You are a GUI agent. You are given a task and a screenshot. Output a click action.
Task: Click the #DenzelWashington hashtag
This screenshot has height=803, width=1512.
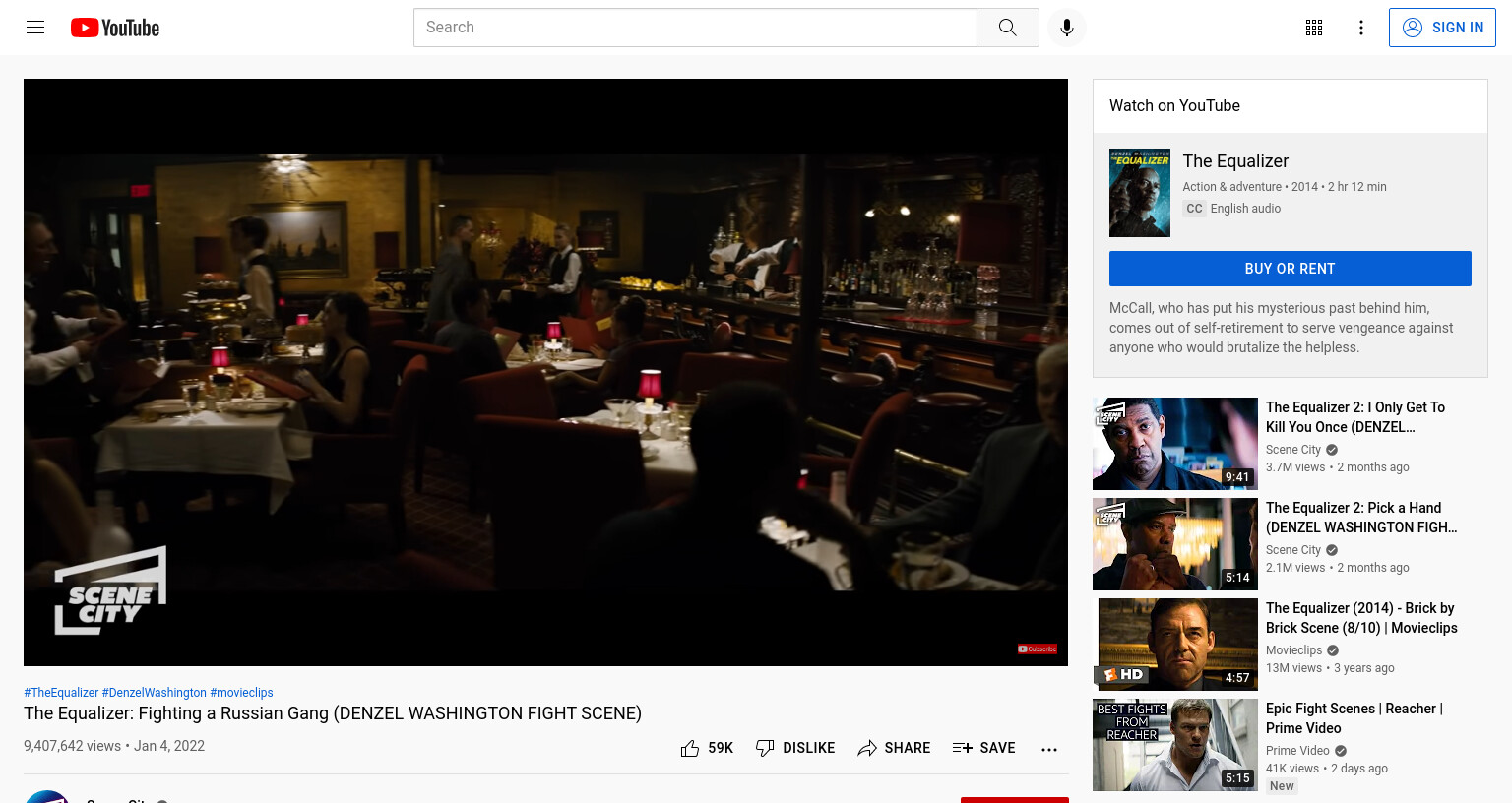pyautogui.click(x=155, y=693)
